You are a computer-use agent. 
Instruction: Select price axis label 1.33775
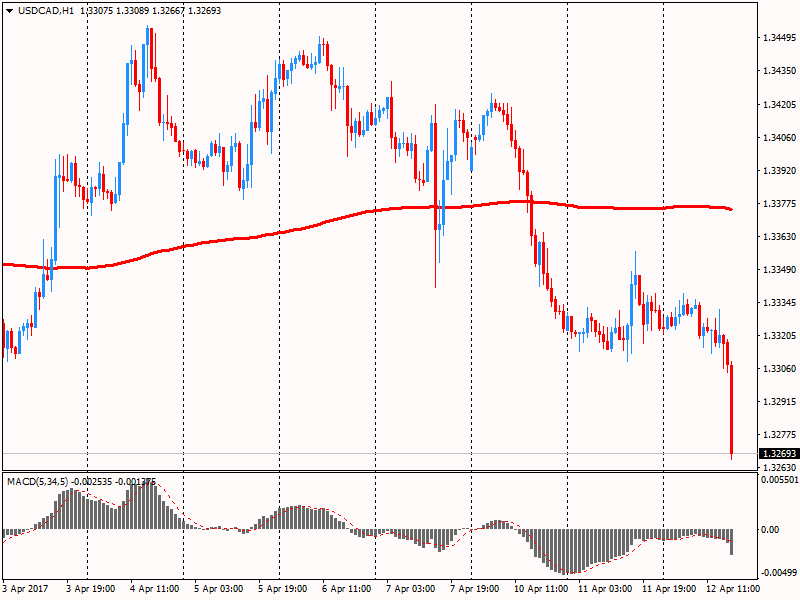779,204
